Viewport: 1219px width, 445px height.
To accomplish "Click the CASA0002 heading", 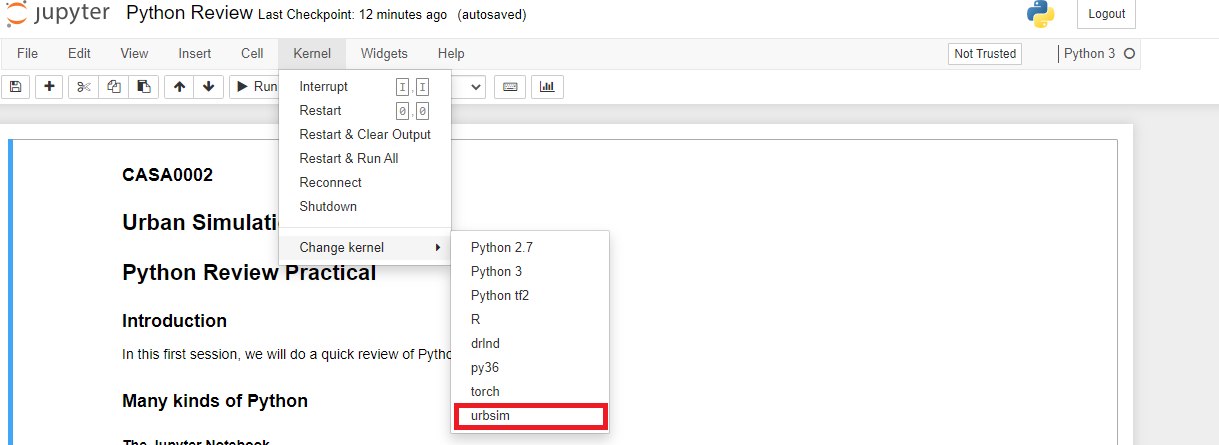I will (x=168, y=175).
